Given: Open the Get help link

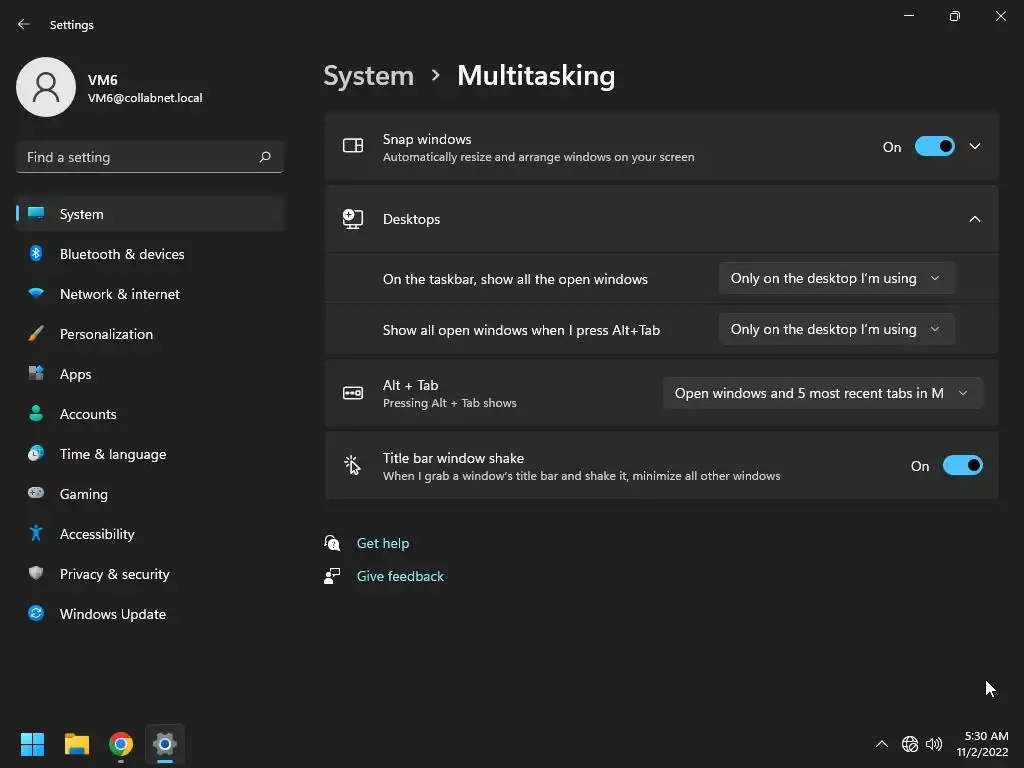Looking at the screenshot, I should pos(383,543).
